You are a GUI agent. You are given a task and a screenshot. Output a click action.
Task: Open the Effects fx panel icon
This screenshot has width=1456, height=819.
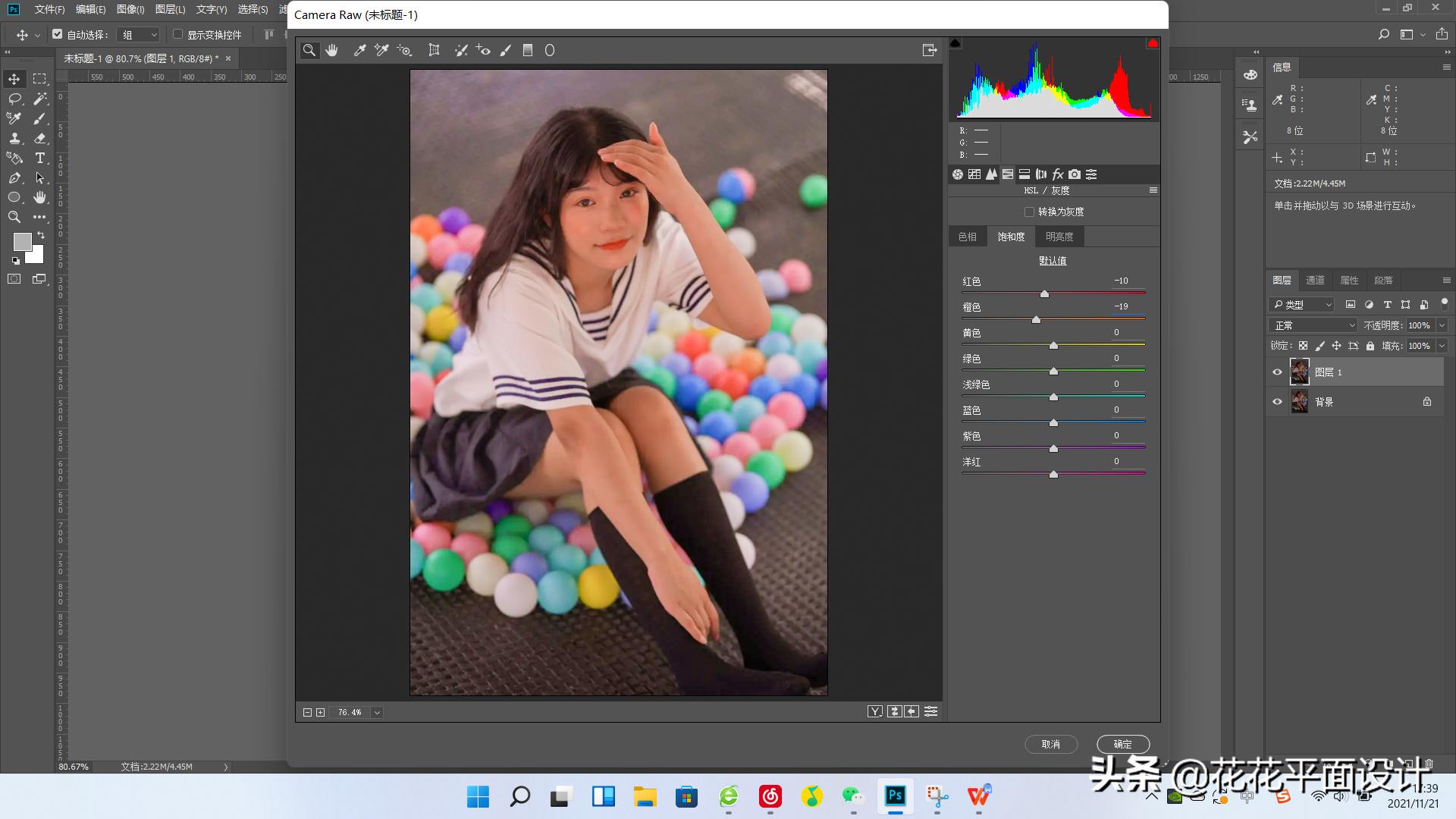click(x=1058, y=174)
